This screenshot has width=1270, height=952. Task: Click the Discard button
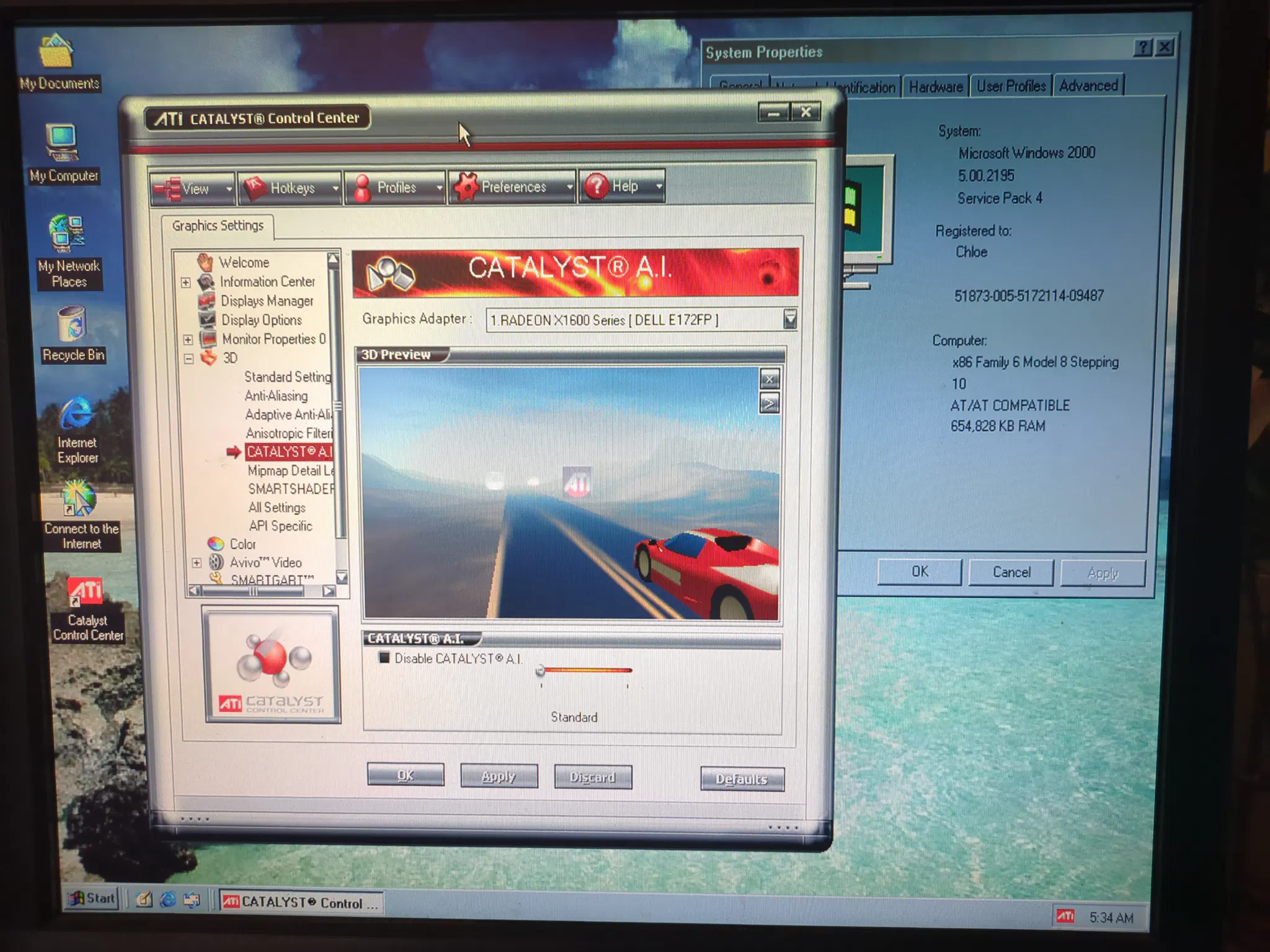coord(593,777)
